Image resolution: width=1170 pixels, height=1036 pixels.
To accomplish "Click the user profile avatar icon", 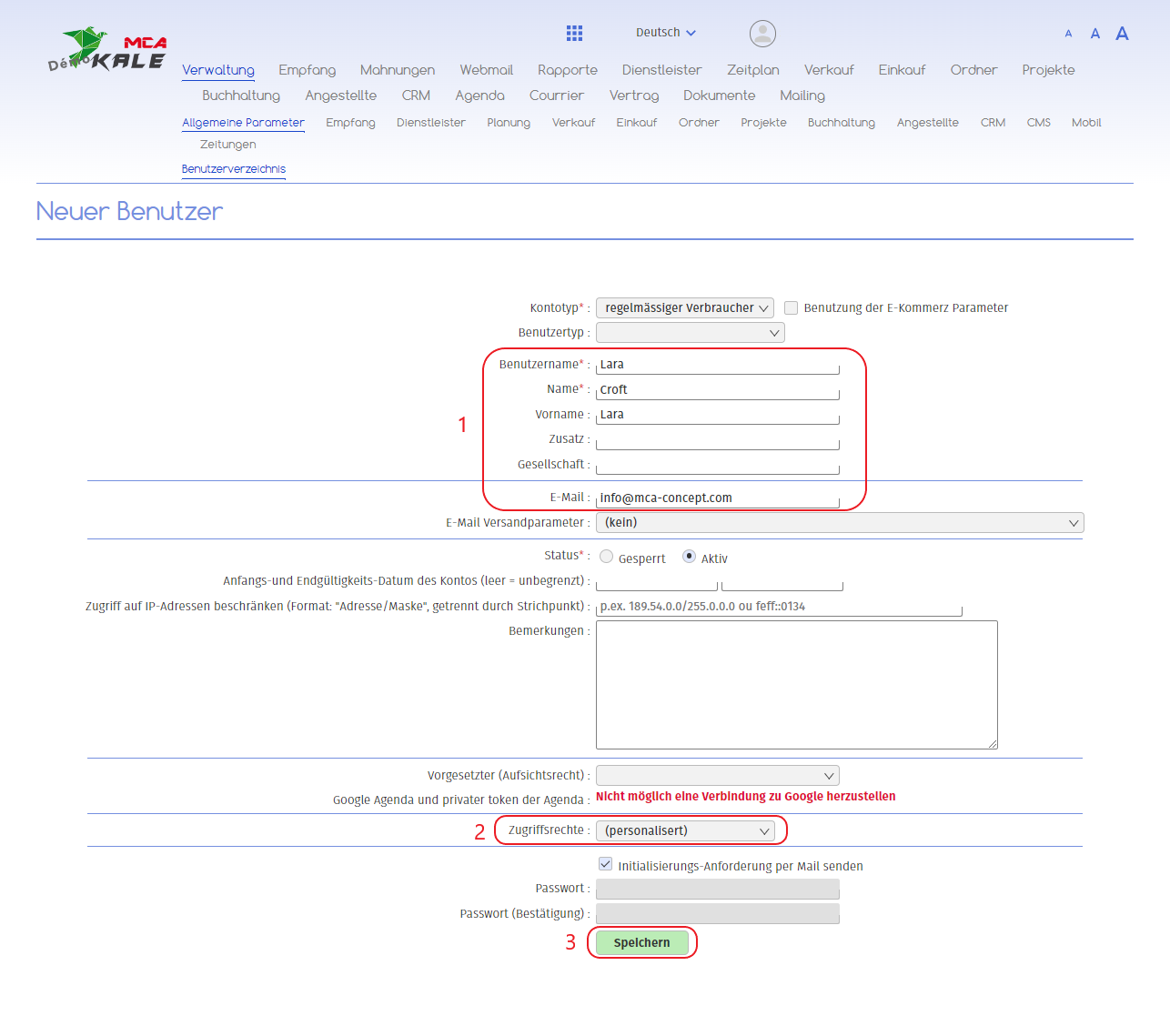I will [762, 34].
